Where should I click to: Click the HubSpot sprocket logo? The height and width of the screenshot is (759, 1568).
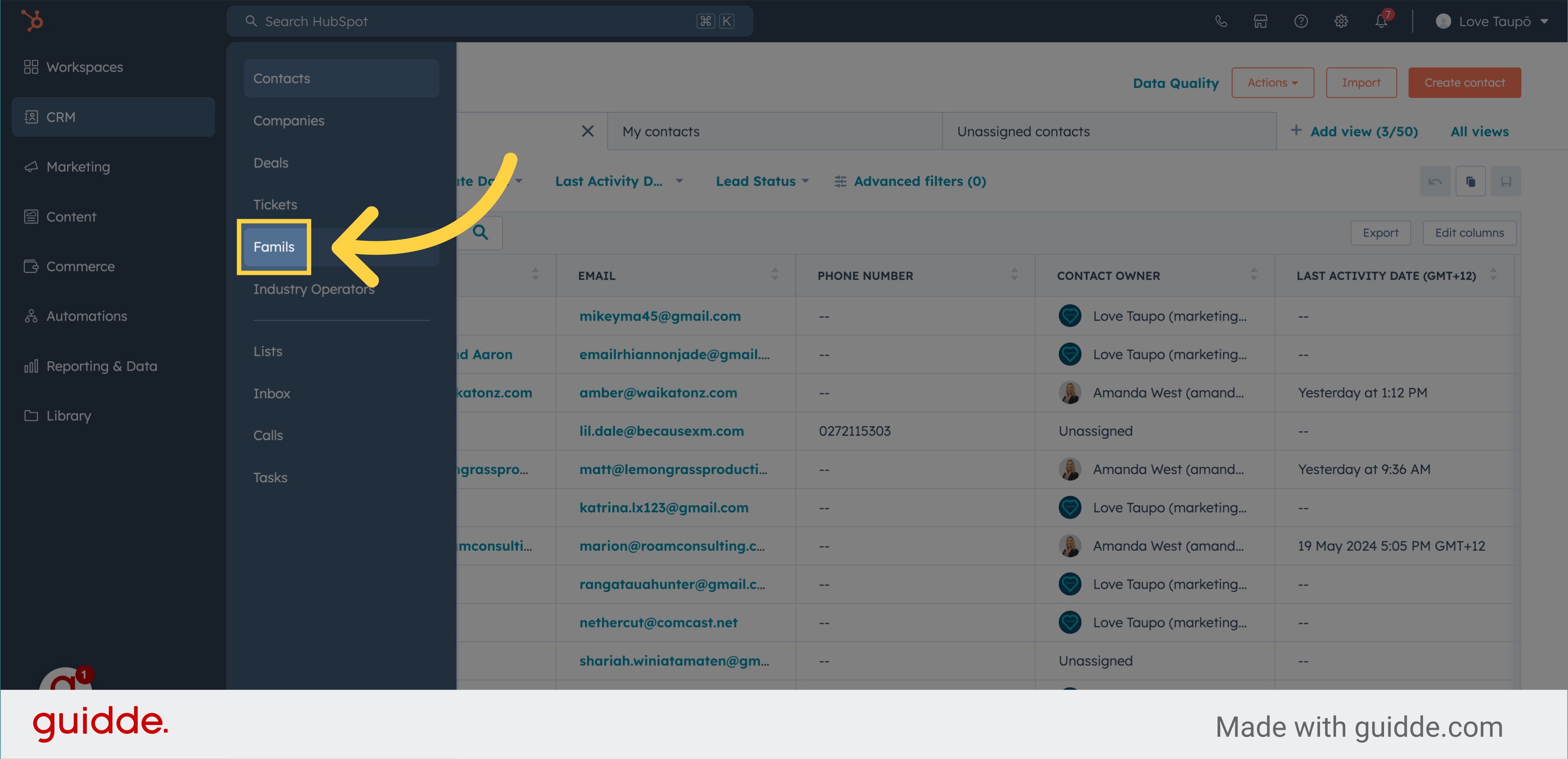(x=32, y=20)
